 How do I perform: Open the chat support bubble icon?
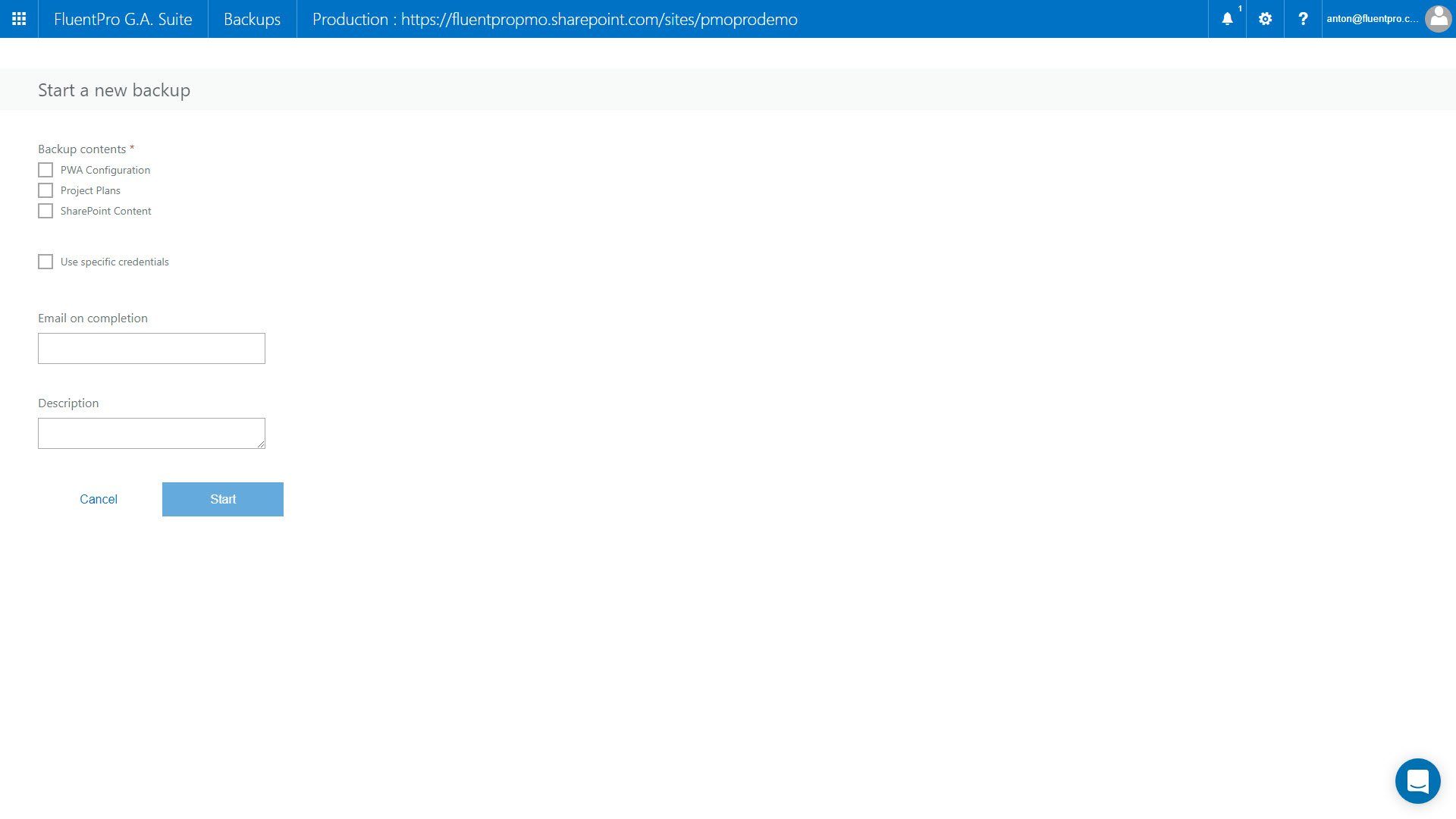pyautogui.click(x=1417, y=780)
